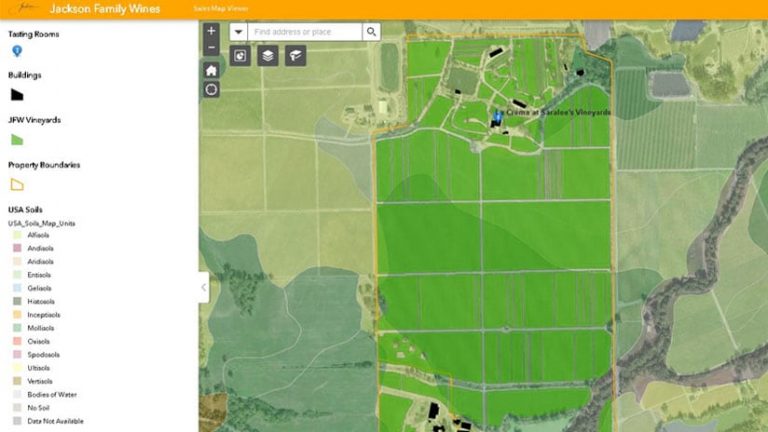Click the Oxisols legend entry
Screen dimensions: 768x432
pyautogui.click(x=39, y=341)
